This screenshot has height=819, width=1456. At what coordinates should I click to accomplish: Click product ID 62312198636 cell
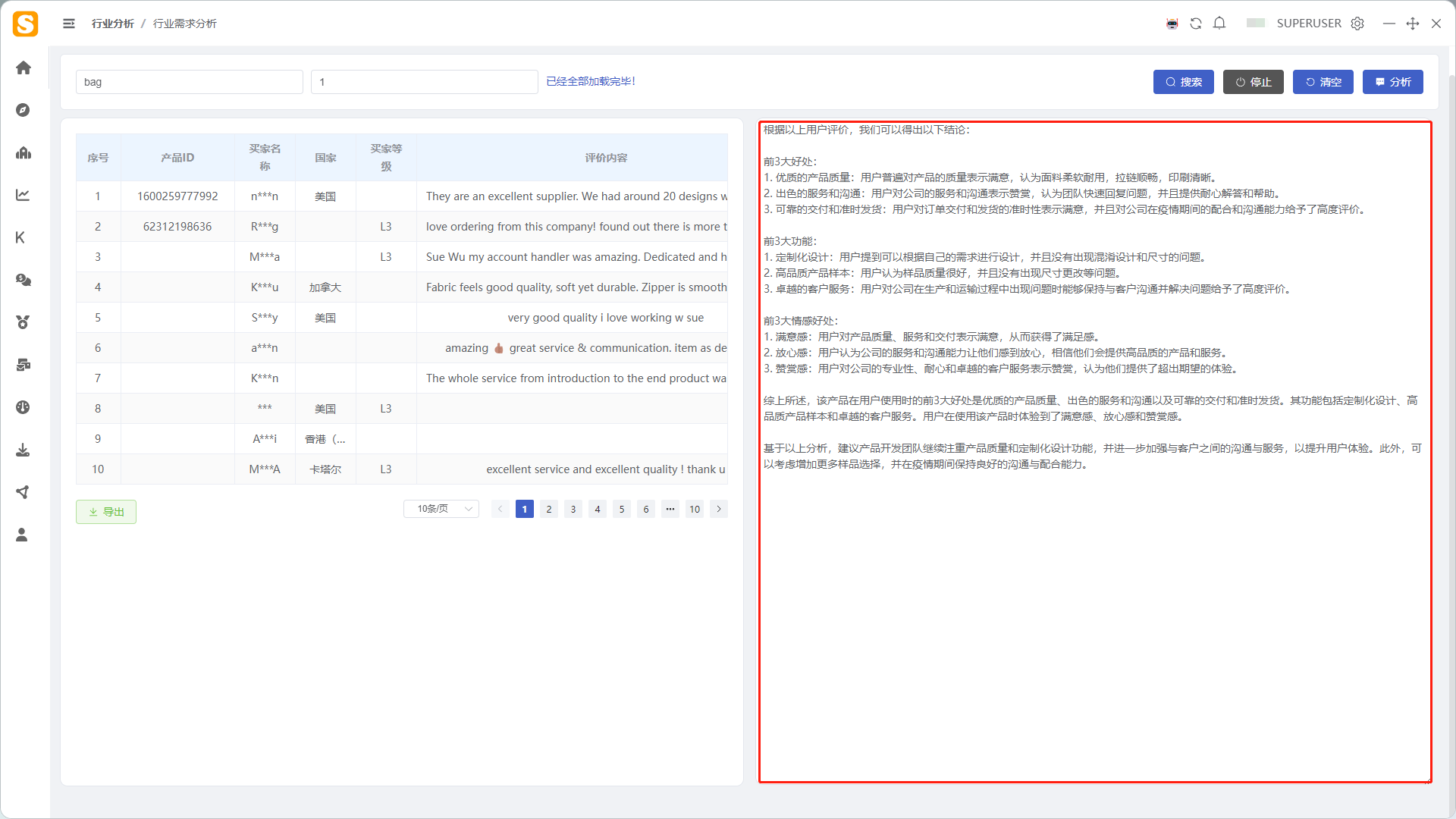click(177, 227)
